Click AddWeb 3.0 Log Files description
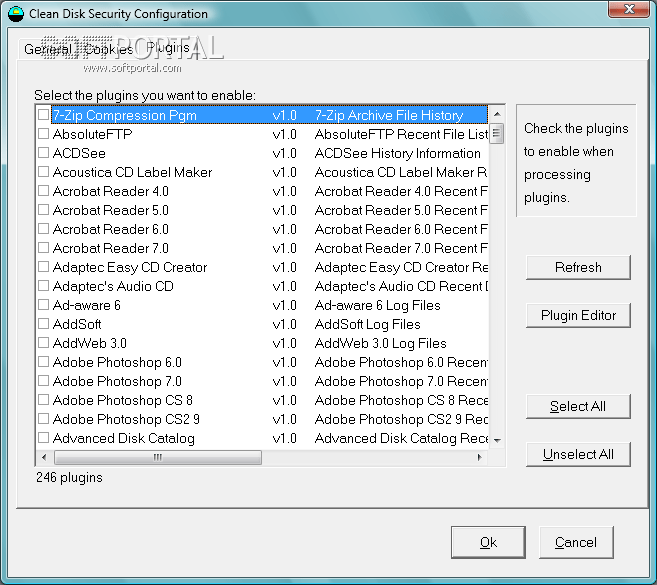 tap(380, 344)
